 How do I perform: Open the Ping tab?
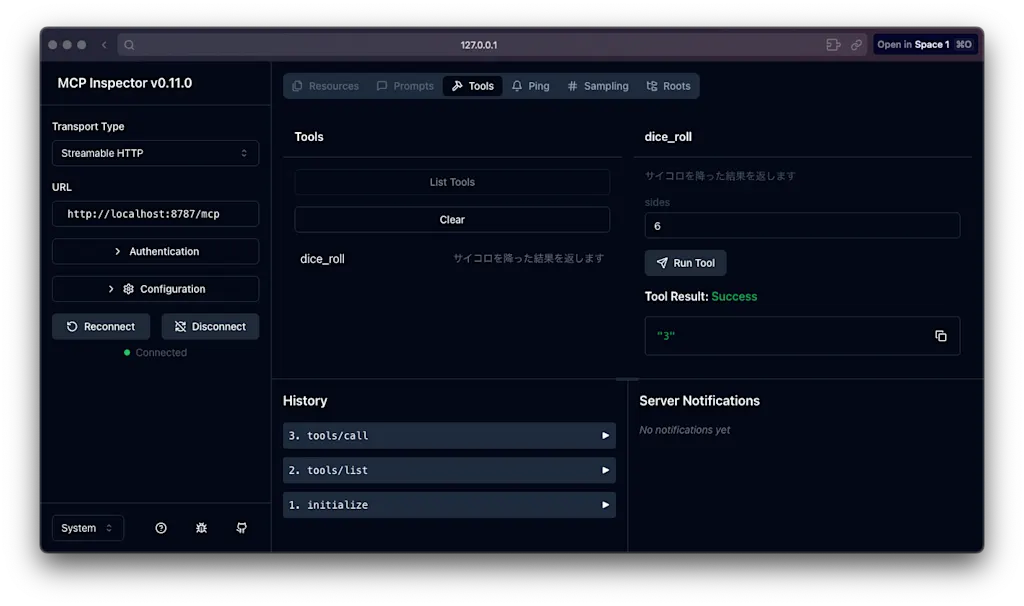[x=530, y=86]
